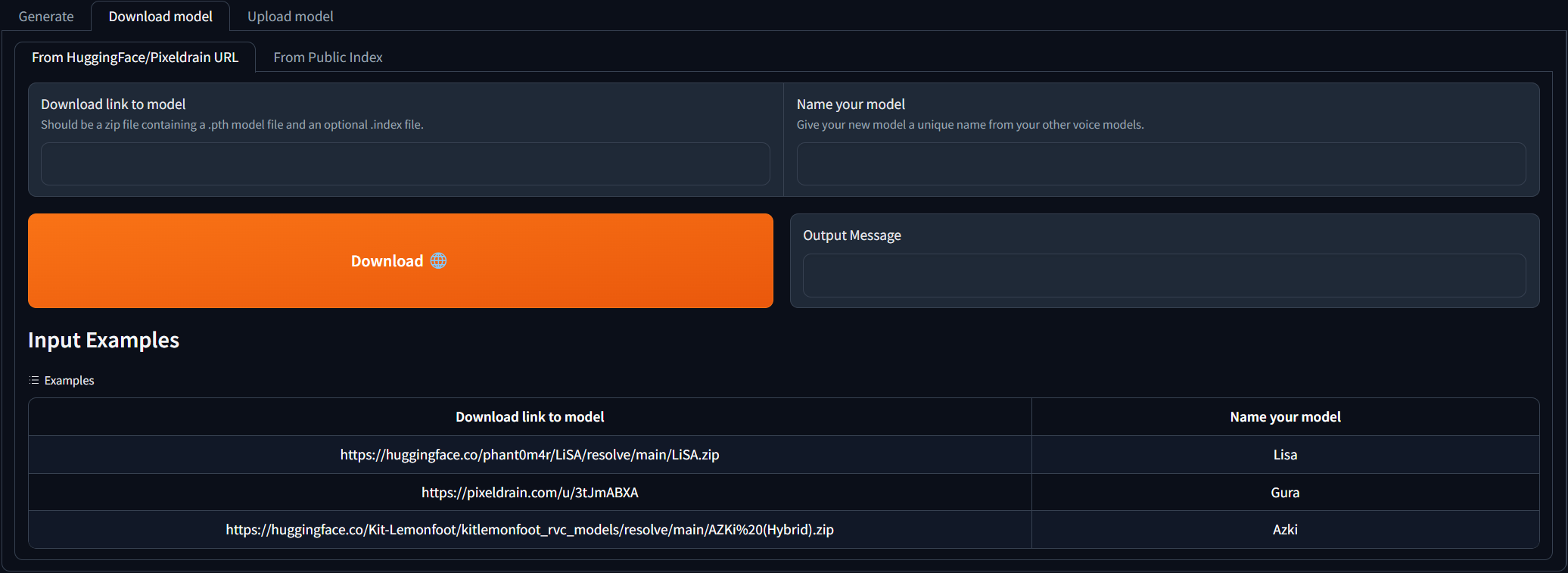Open the Upload model tab
1568x573 pixels.
point(290,16)
